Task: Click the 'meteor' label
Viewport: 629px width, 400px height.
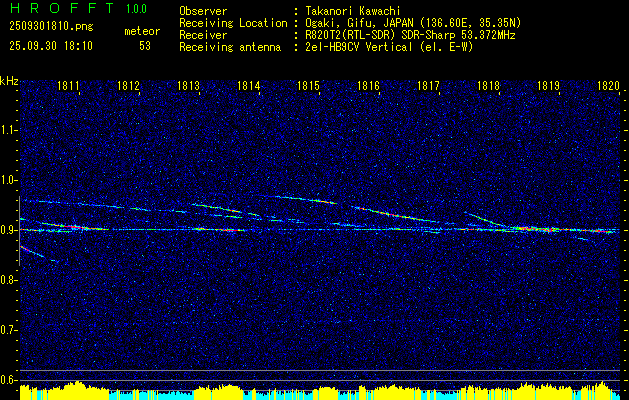Action: 142,31
